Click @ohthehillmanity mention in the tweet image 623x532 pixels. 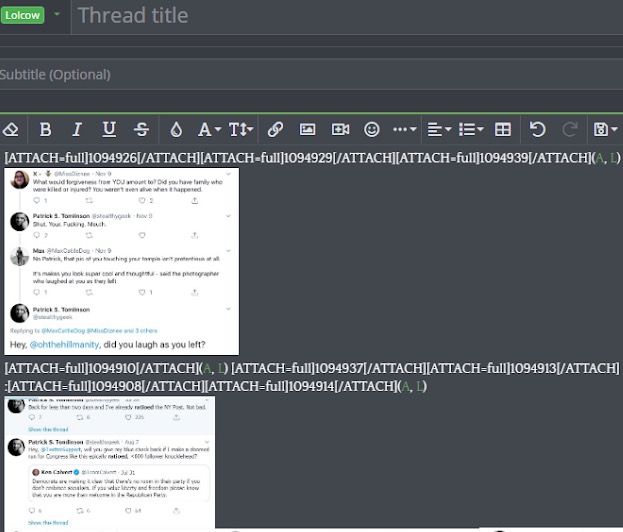coord(64,344)
